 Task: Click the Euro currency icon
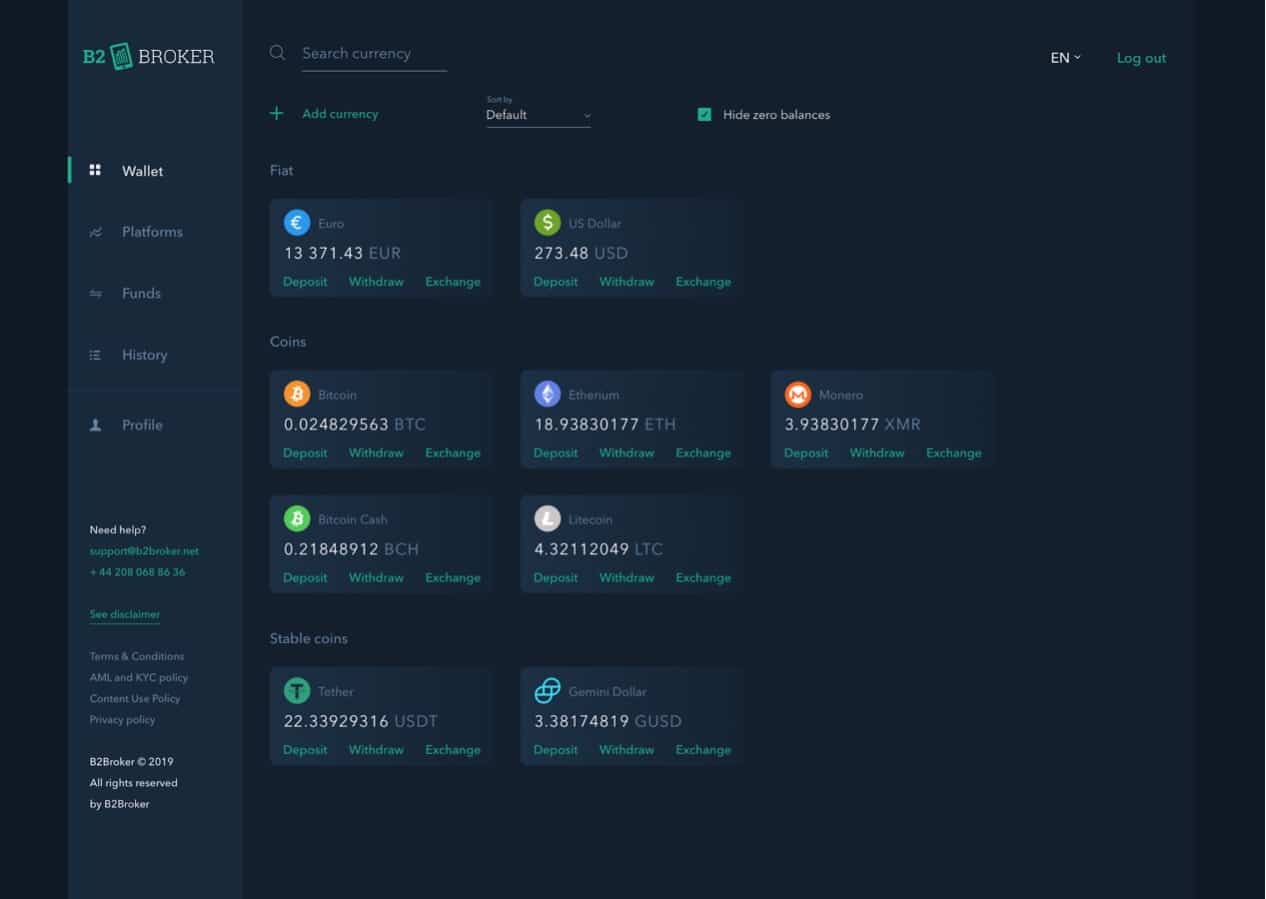(x=297, y=222)
